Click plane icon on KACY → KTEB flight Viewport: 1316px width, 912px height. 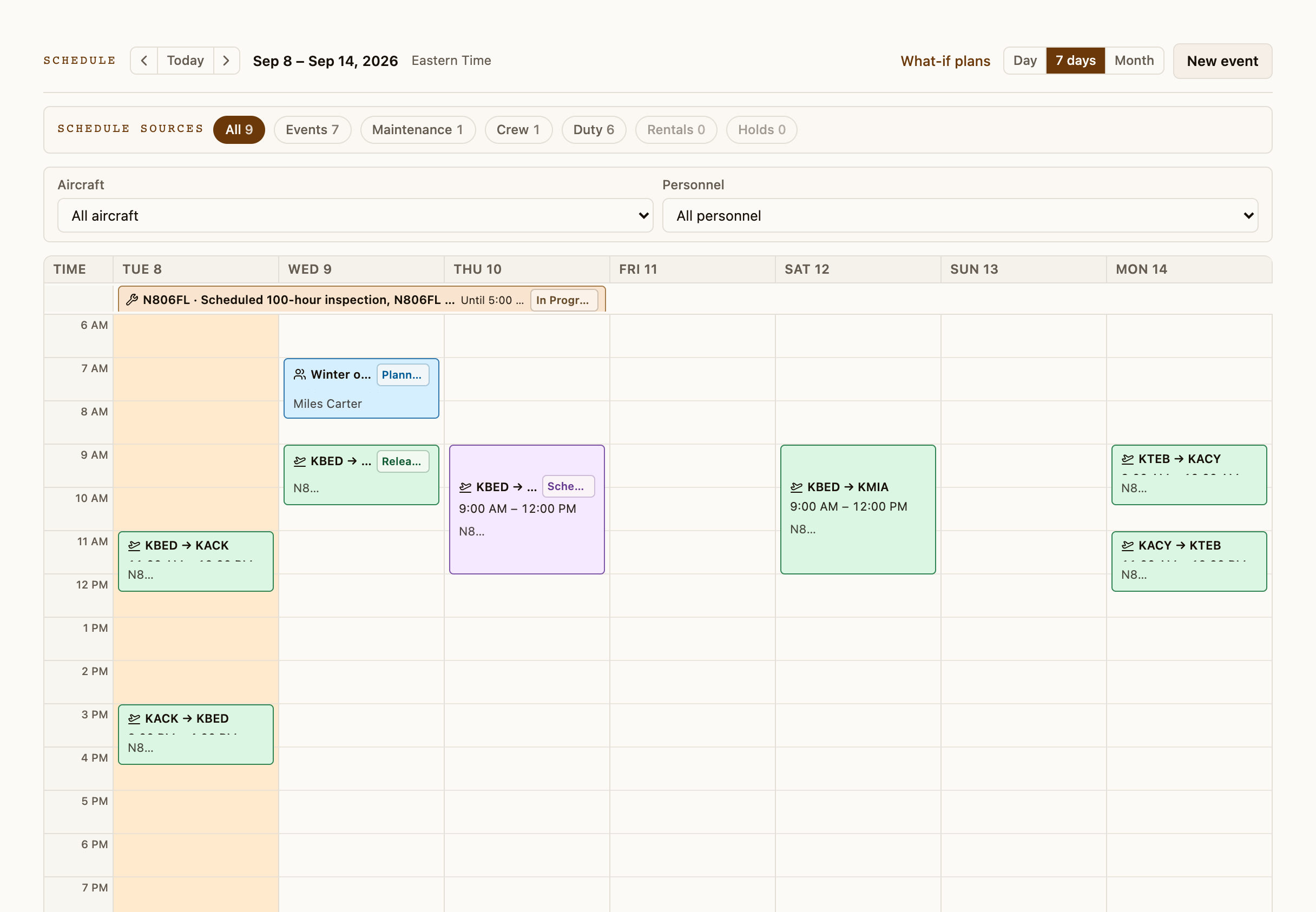[x=1127, y=545]
